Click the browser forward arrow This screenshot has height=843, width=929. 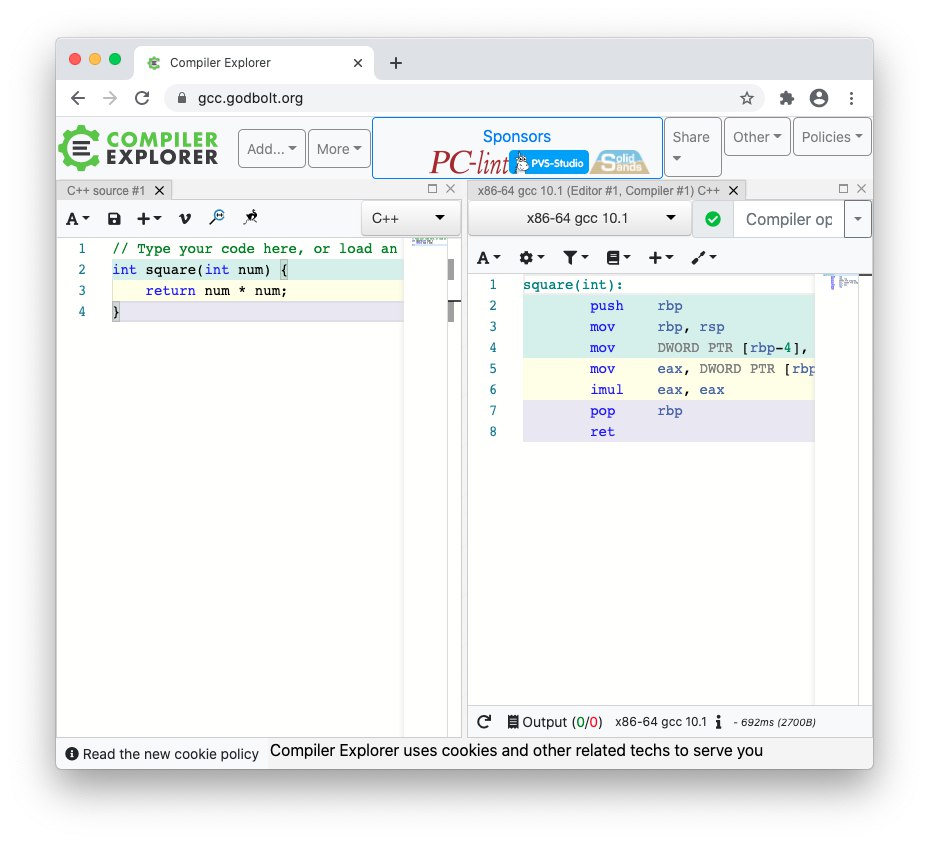click(x=110, y=98)
